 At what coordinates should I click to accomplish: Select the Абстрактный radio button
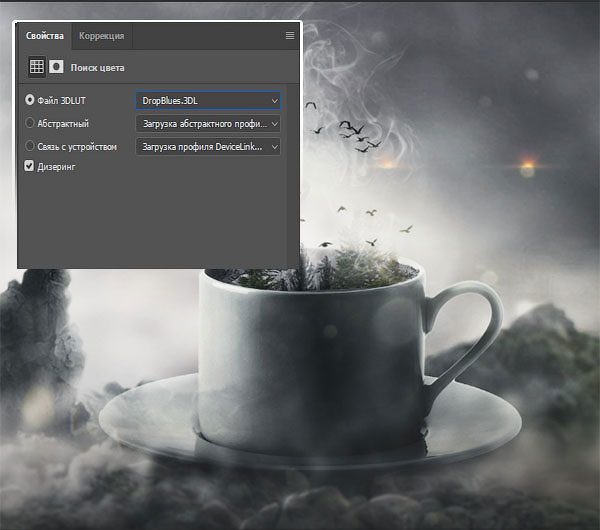[x=29, y=123]
